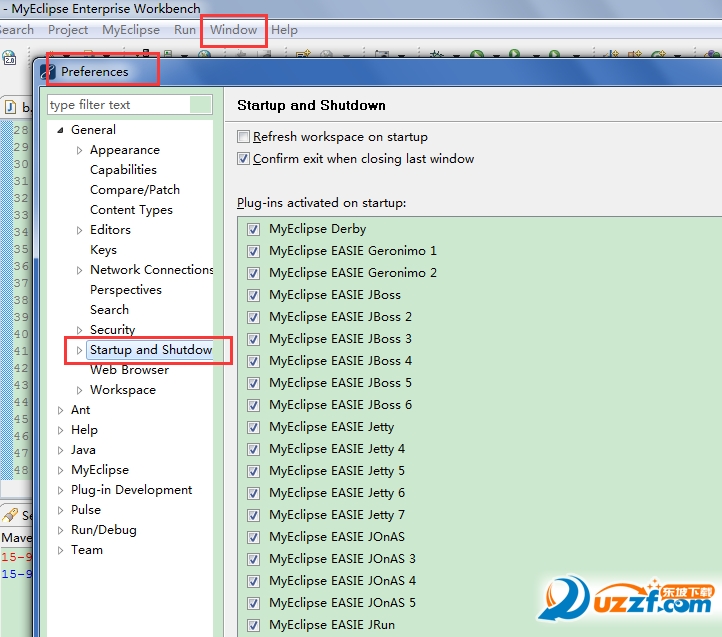The height and width of the screenshot is (637, 722).
Task: Select Startup and Shutdown tree item
Action: [151, 350]
